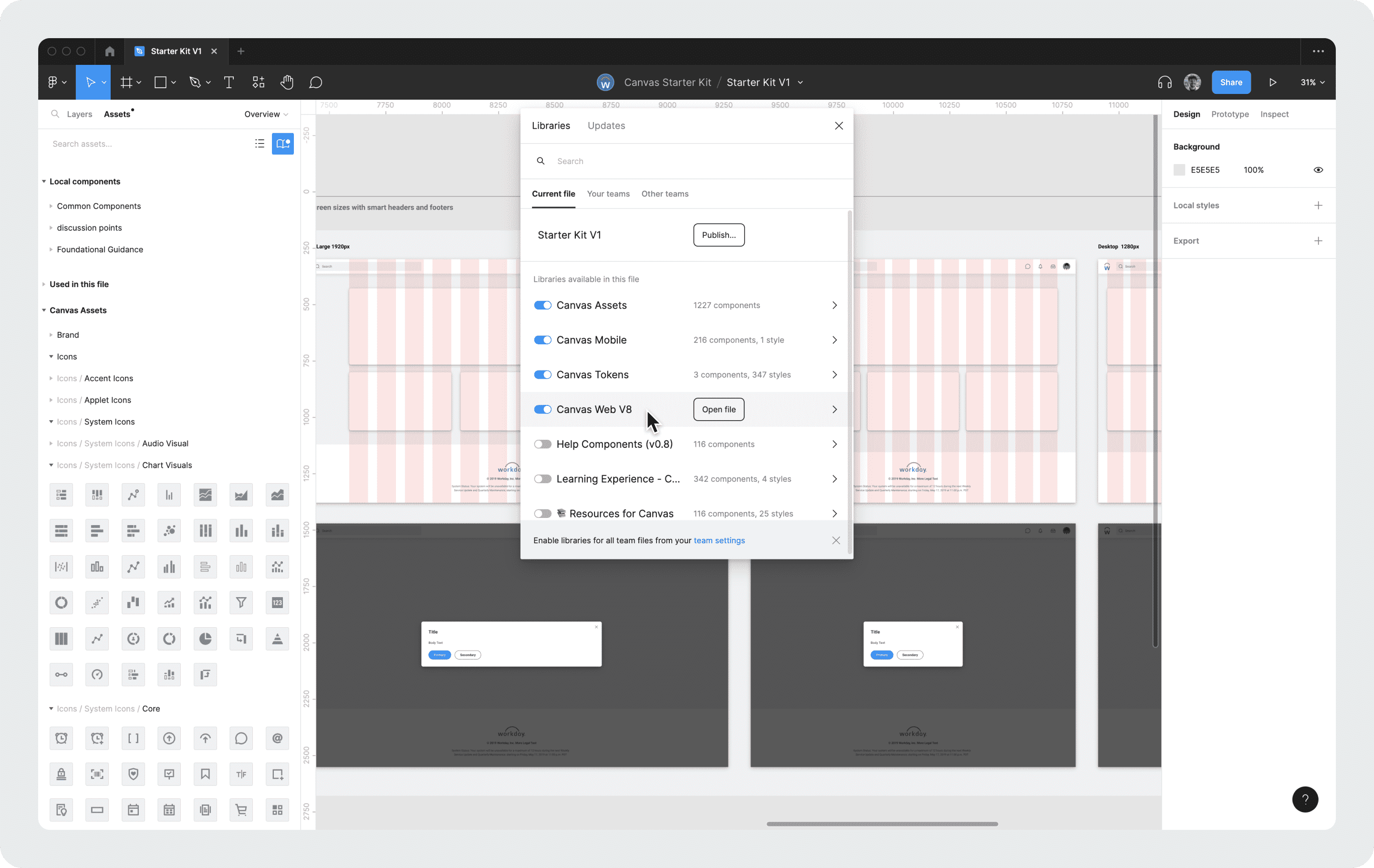Viewport: 1374px width, 868px height.
Task: Switch to the Updates tab
Action: tap(606, 125)
